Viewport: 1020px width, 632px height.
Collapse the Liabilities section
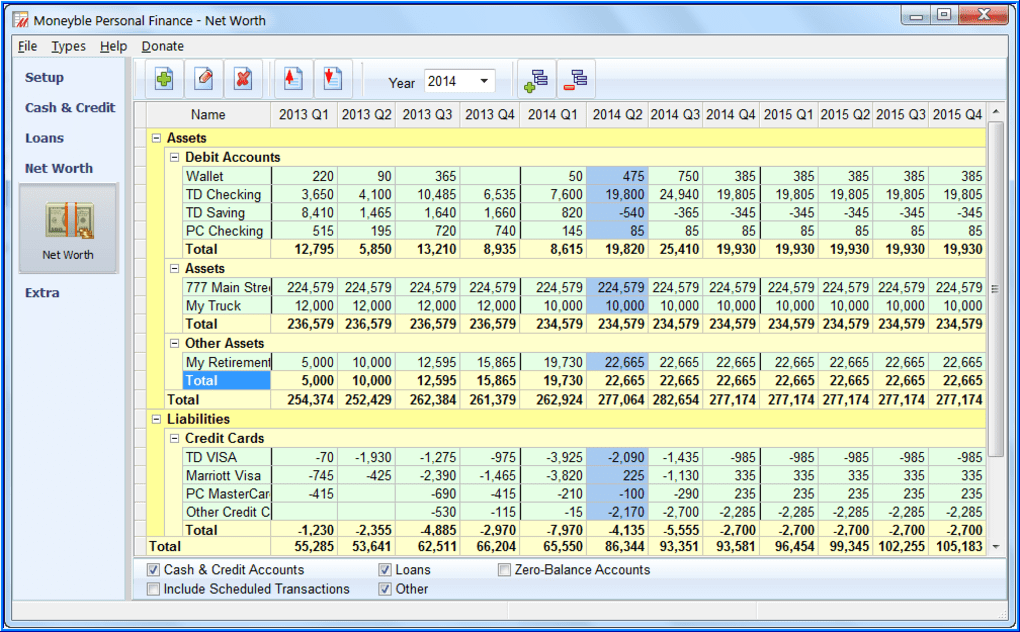click(x=158, y=418)
